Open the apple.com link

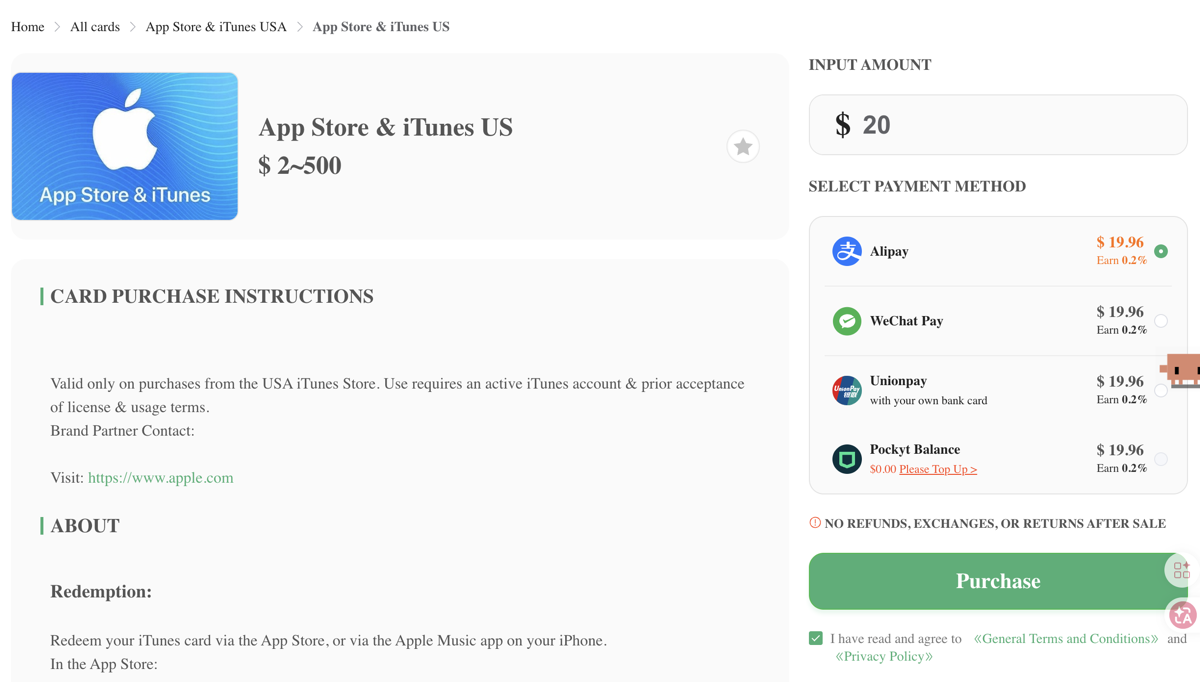tap(161, 478)
